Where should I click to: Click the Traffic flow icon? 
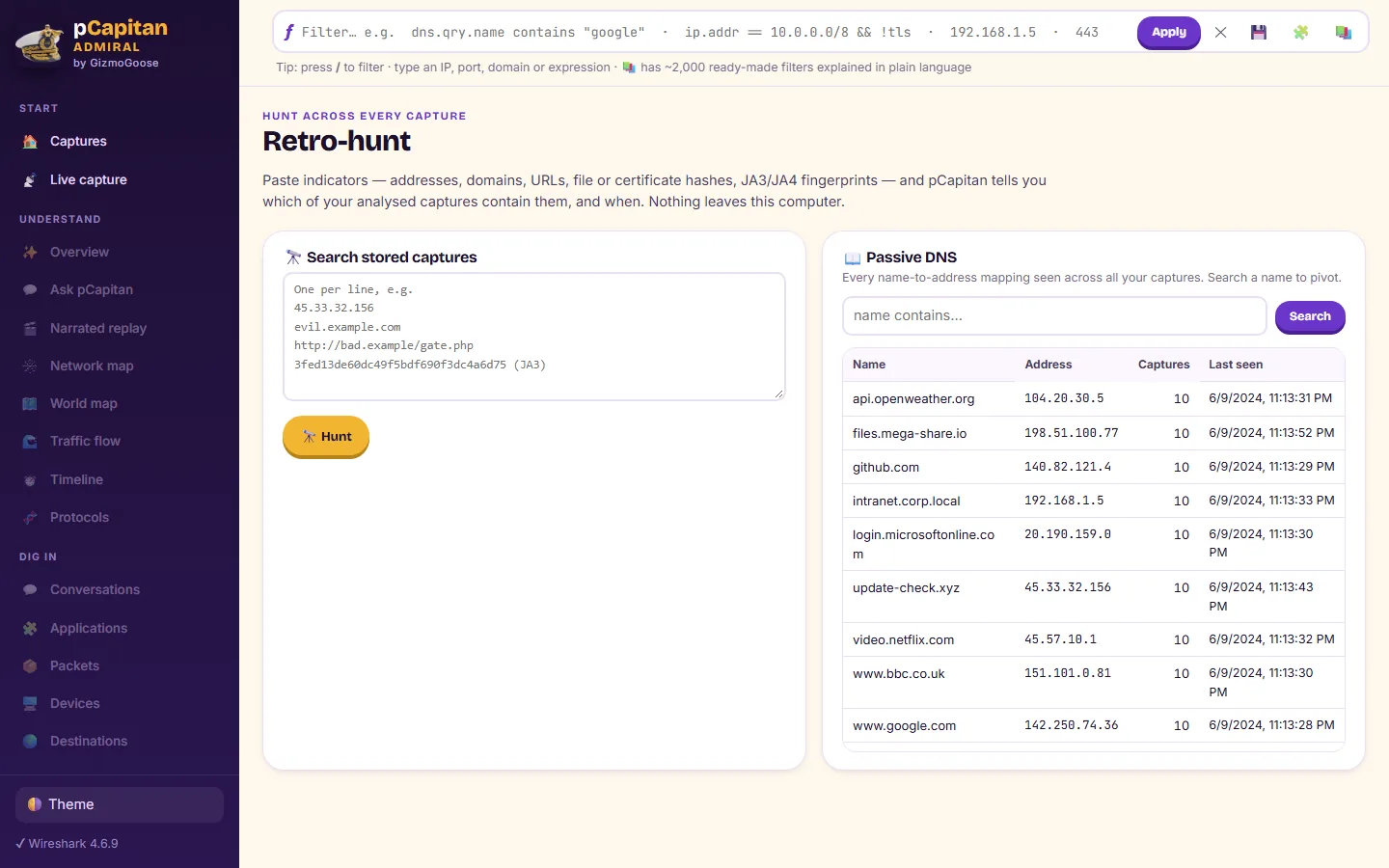tap(30, 442)
